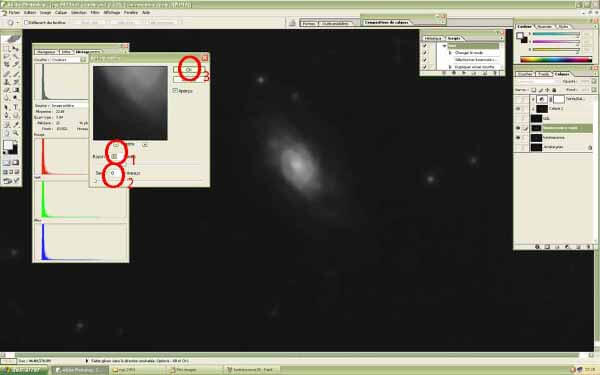Enable the Défilement des fenêtres checkbox
Screen dimensions: 600x375
pyautogui.click(x=26, y=23)
